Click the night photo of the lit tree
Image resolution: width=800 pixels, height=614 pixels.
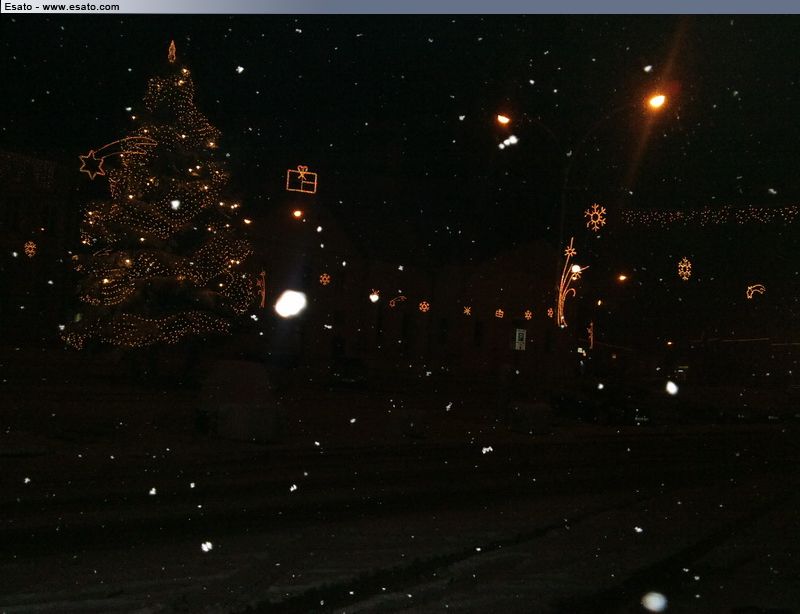coord(400,314)
